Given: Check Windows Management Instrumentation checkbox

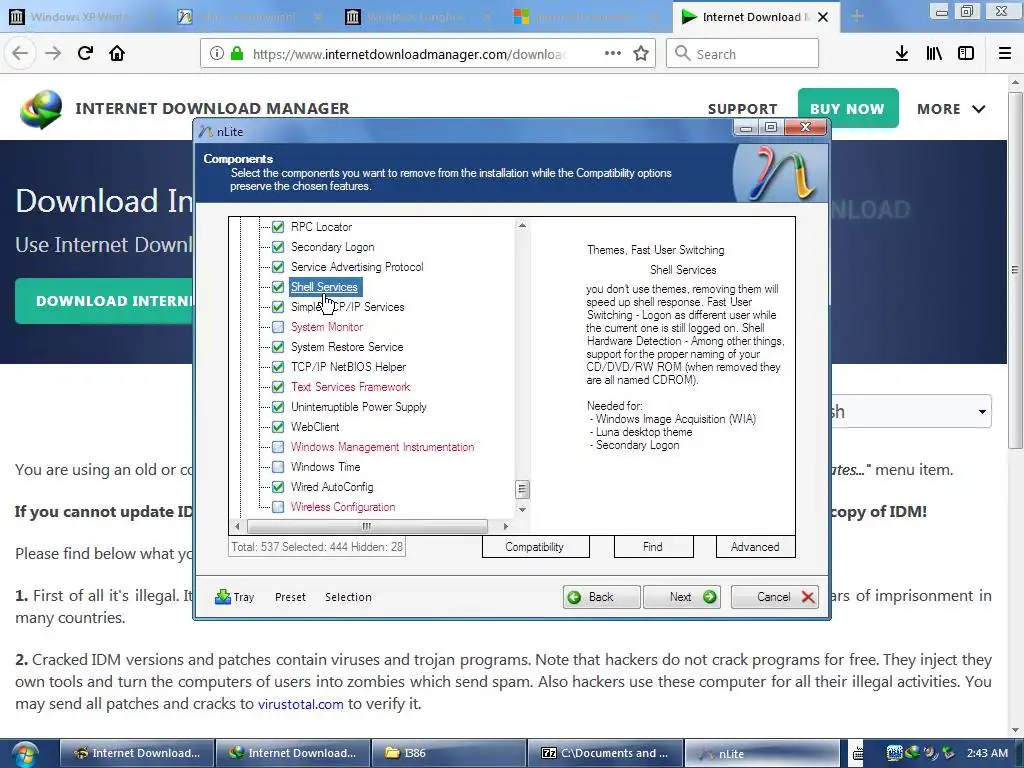Looking at the screenshot, I should point(278,447).
